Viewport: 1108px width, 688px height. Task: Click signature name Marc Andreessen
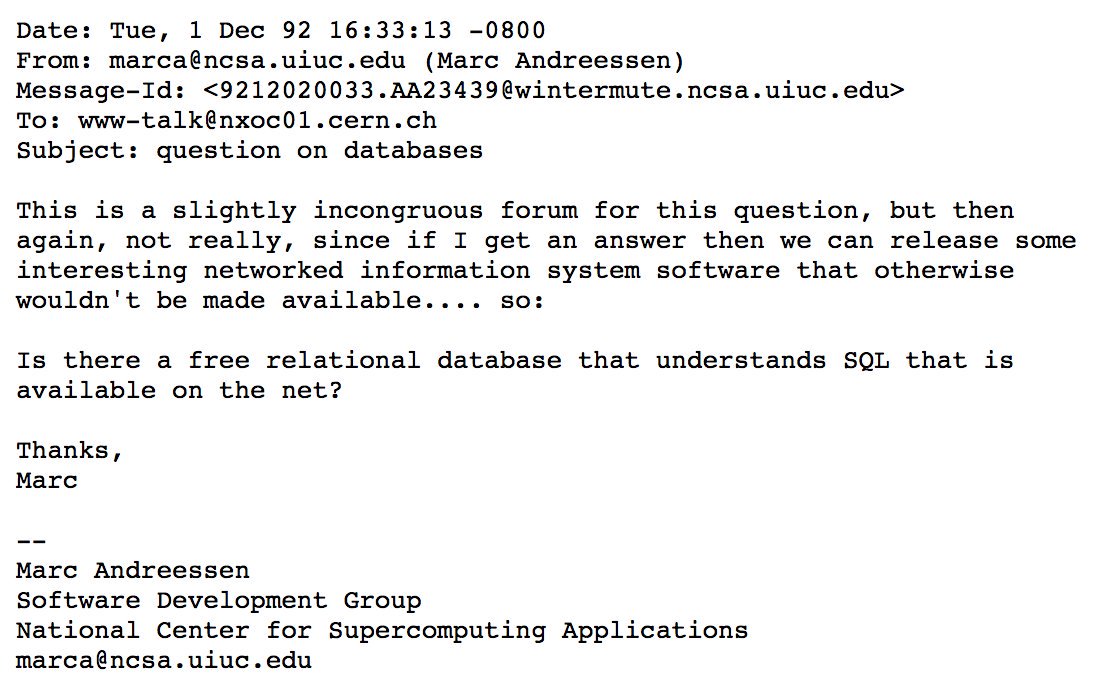pos(133,571)
